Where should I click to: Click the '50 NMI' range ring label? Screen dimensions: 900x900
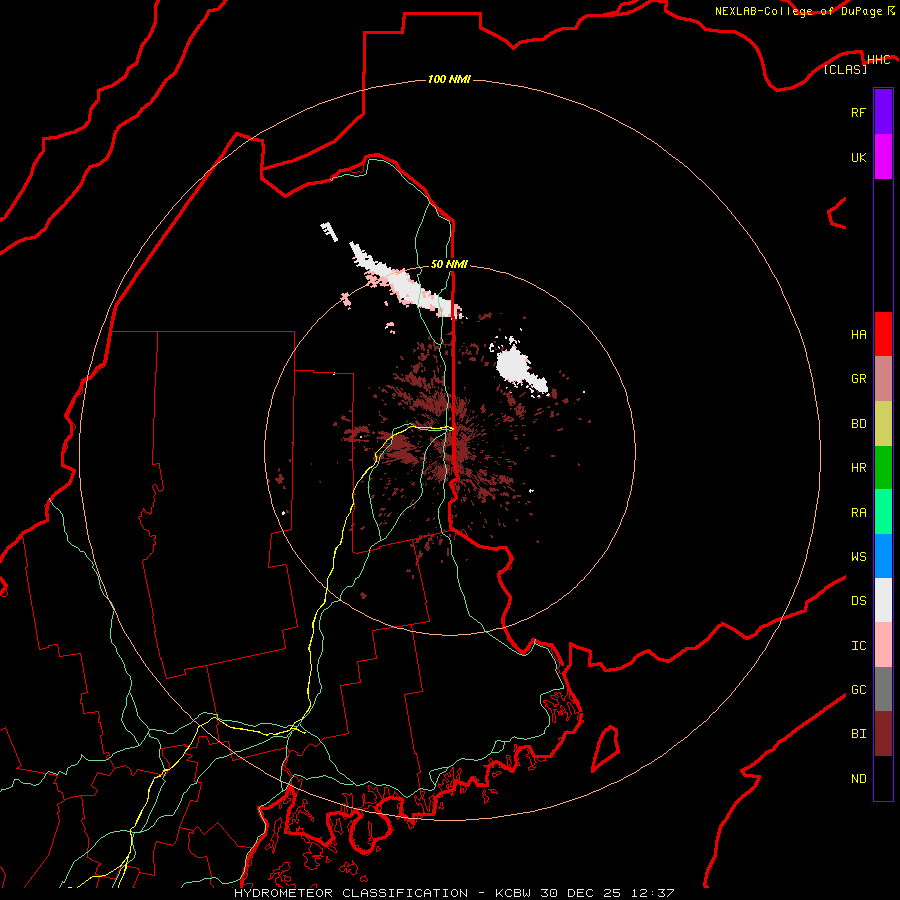point(449,264)
